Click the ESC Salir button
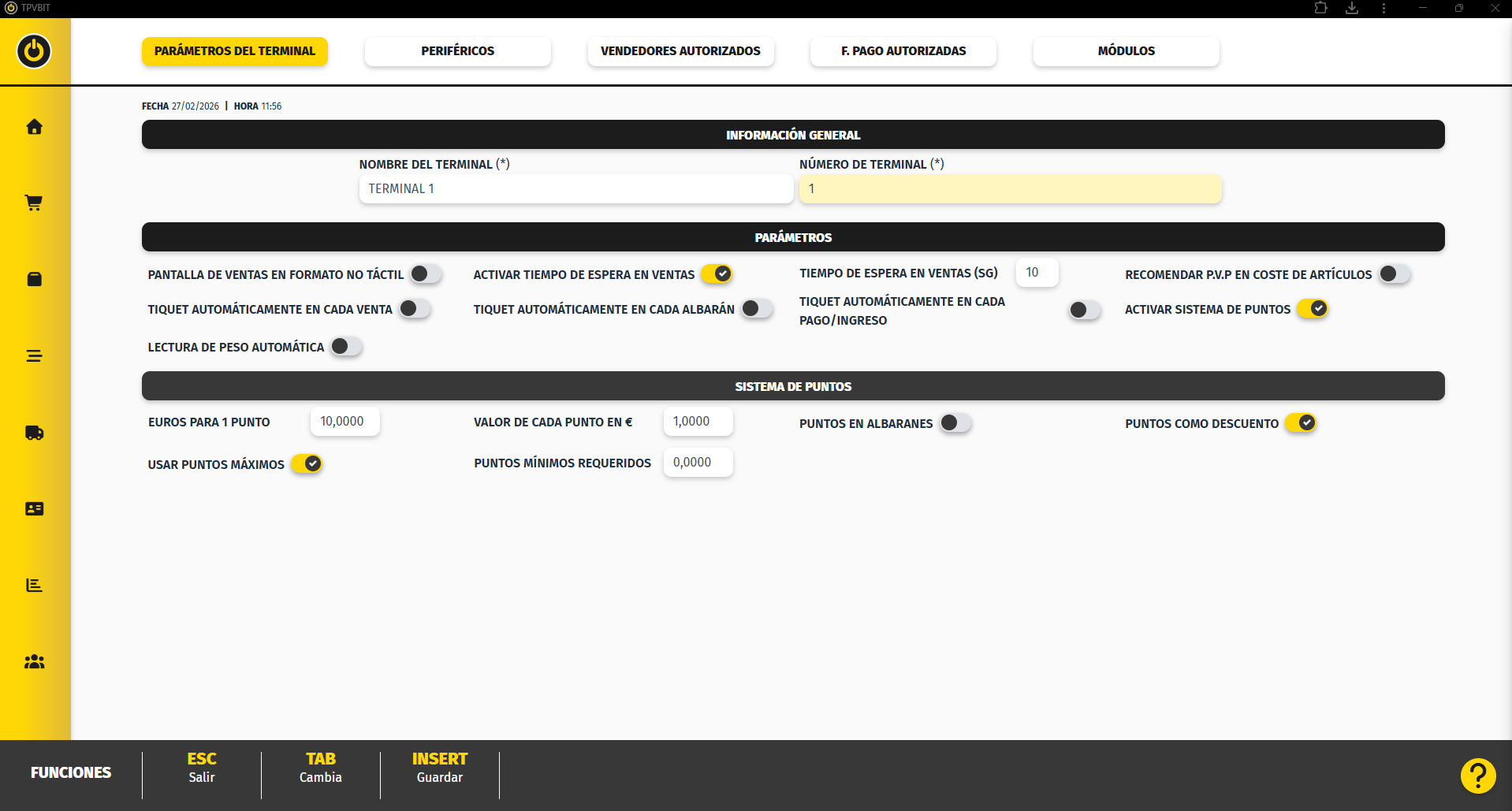Image resolution: width=1512 pixels, height=811 pixels. tap(202, 768)
